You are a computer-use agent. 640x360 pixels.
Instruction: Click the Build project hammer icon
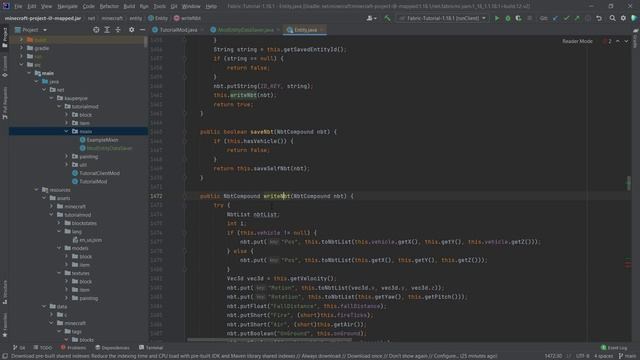(387, 18)
